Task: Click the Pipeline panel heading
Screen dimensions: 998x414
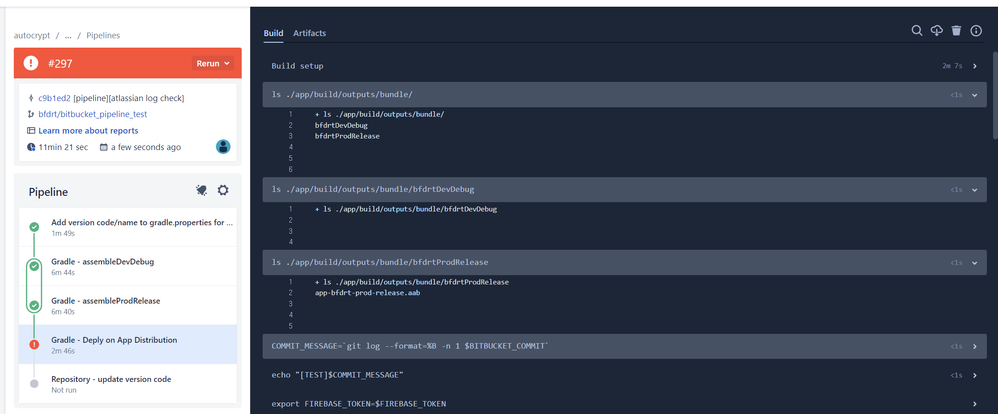Action: click(x=48, y=192)
